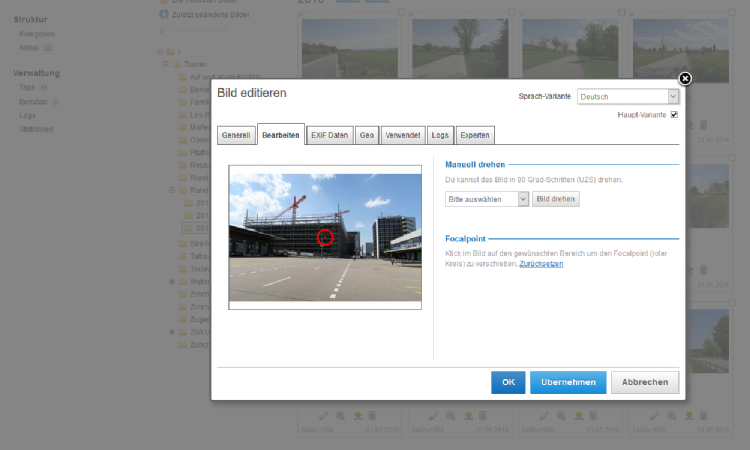Click the green download icon below the bottom-right thumbnail
This screenshot has width=750, height=450.
click(688, 416)
